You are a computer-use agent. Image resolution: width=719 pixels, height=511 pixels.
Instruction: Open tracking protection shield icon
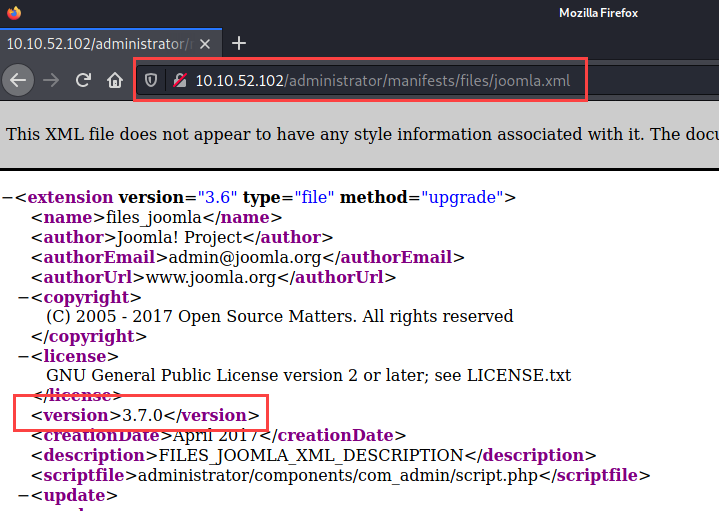pos(151,81)
